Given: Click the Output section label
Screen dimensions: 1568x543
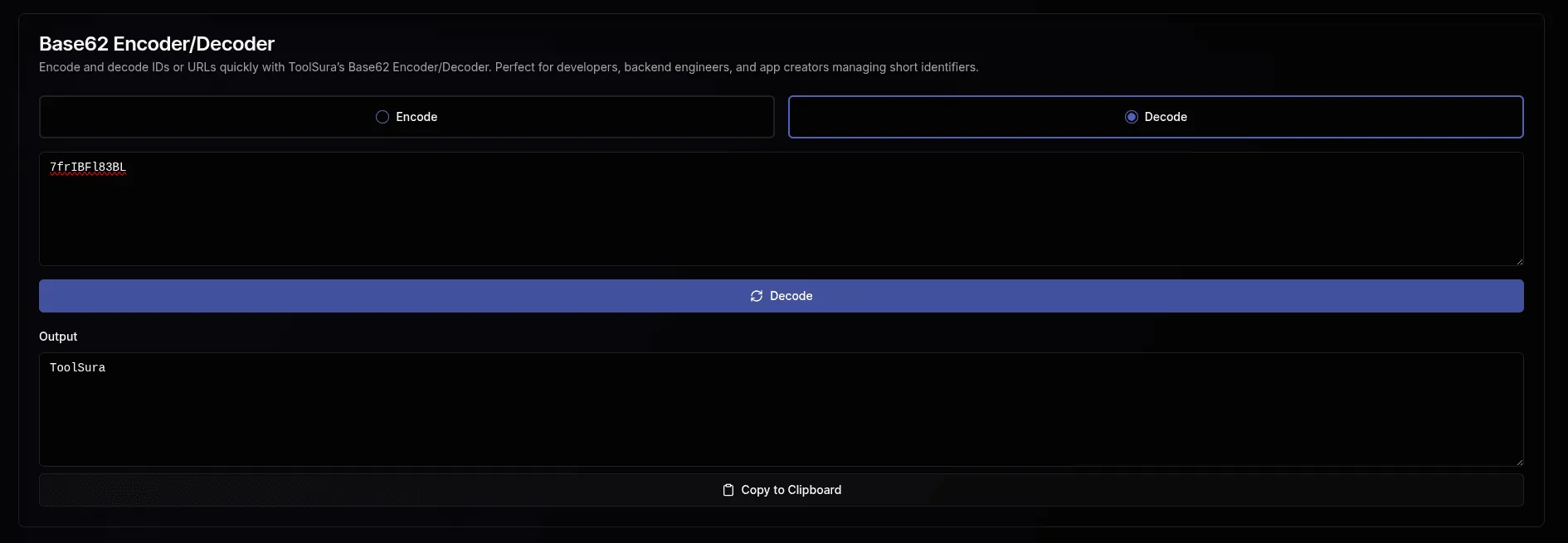Looking at the screenshot, I should 58,337.
